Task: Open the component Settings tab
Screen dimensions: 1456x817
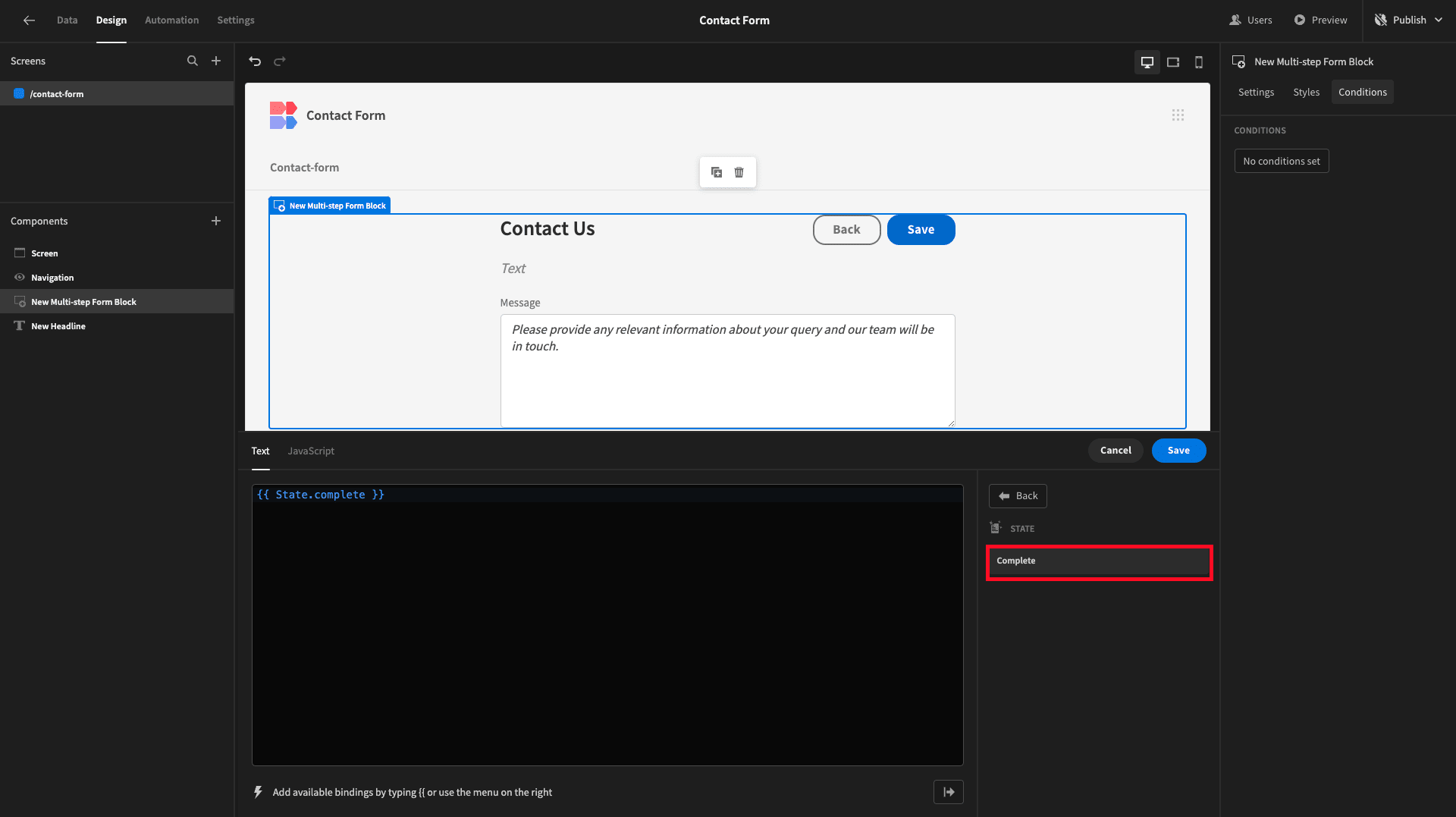Action: click(1256, 93)
